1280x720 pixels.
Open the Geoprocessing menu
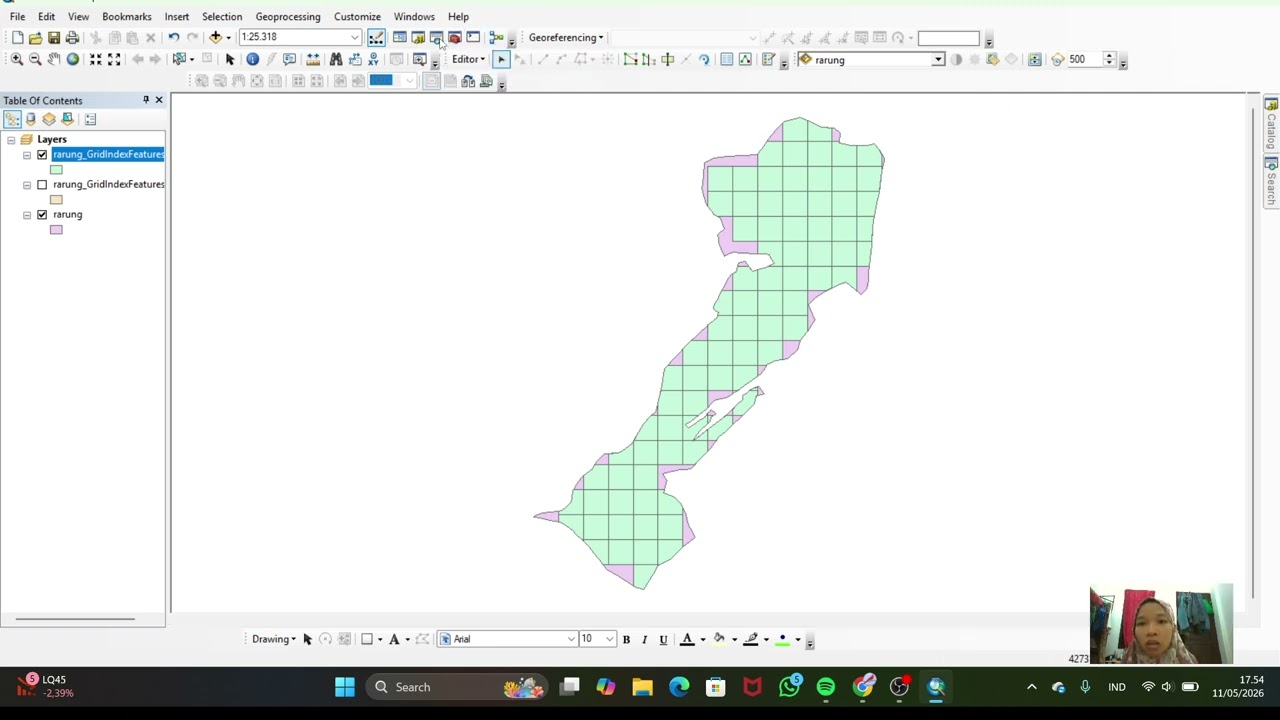288,17
